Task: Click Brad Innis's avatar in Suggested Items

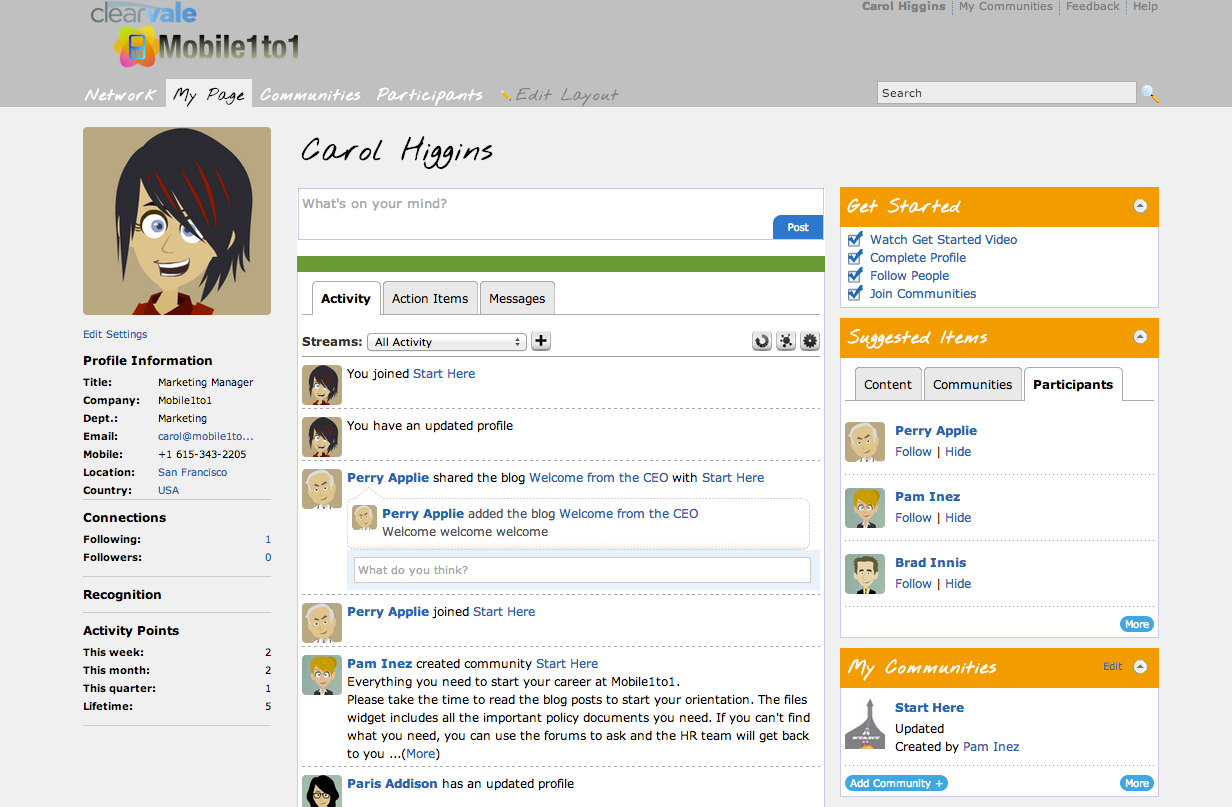Action: click(865, 574)
